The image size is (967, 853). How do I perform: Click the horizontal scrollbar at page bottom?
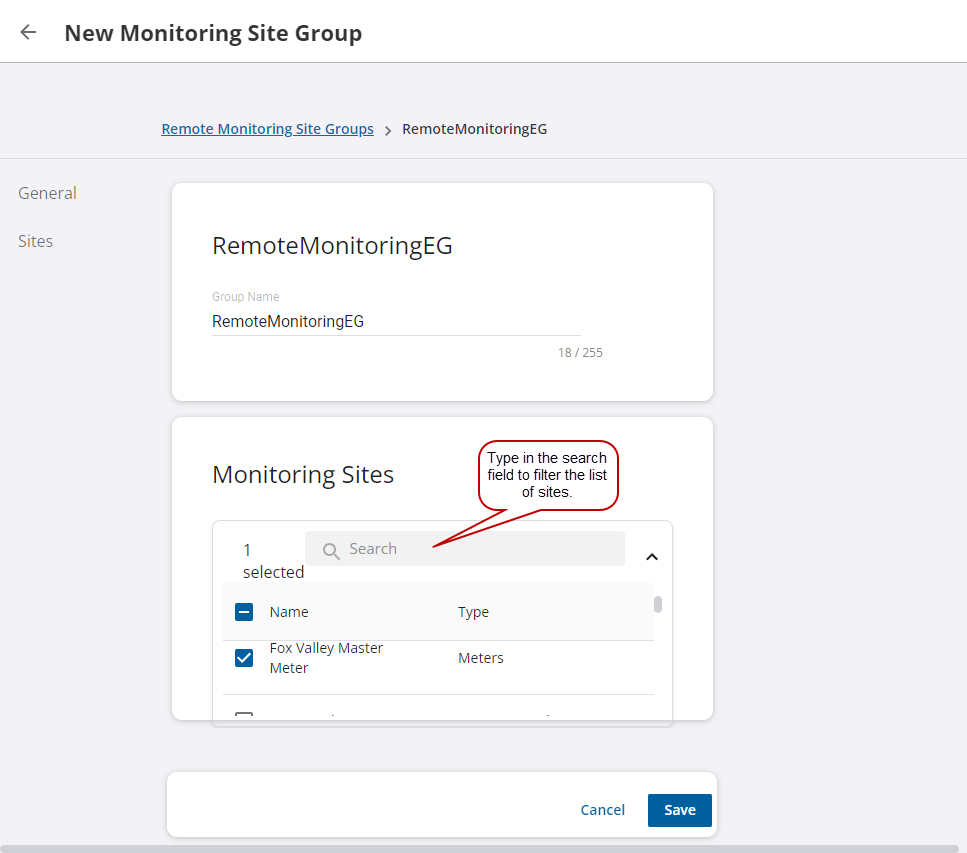pos(480,848)
